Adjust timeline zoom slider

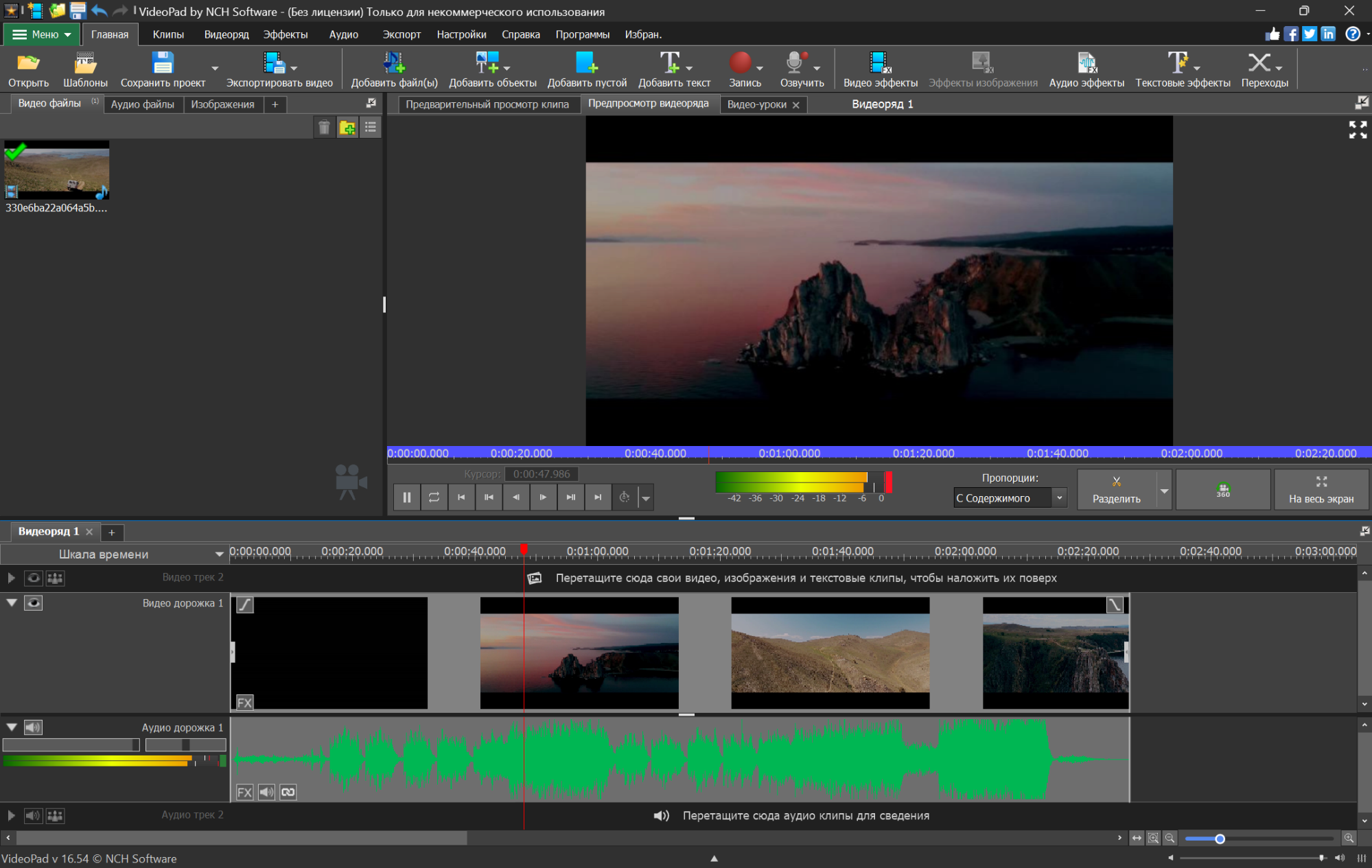pos(1220,838)
